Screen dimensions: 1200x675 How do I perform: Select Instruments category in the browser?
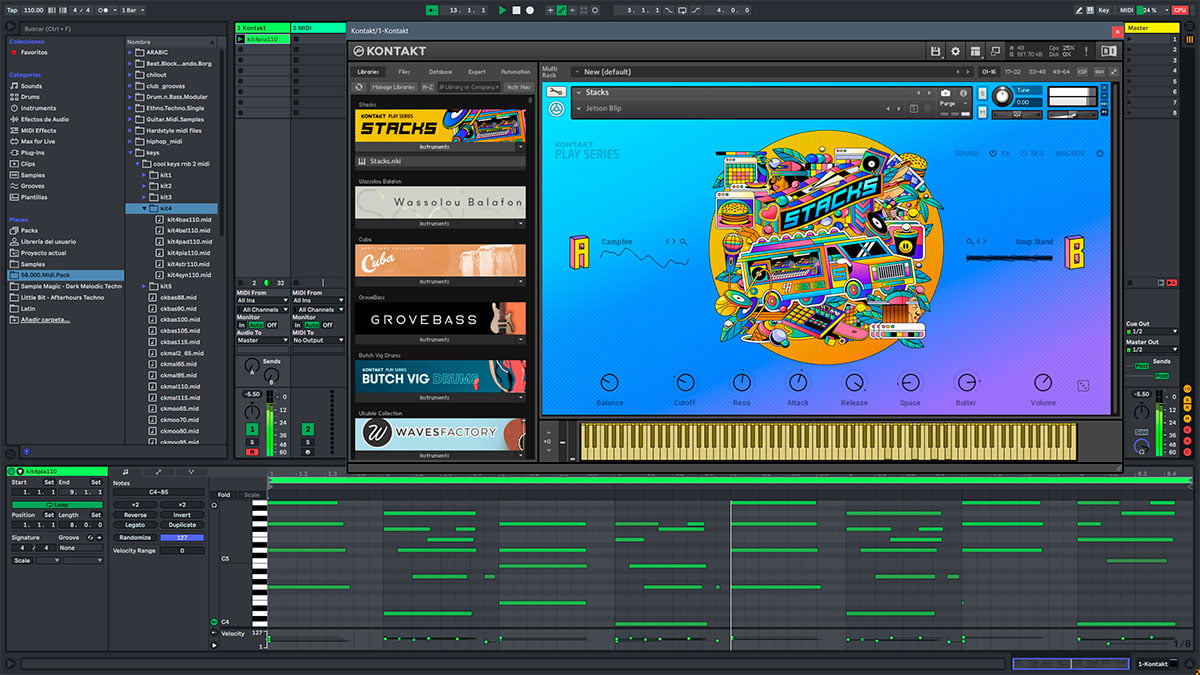coord(38,108)
